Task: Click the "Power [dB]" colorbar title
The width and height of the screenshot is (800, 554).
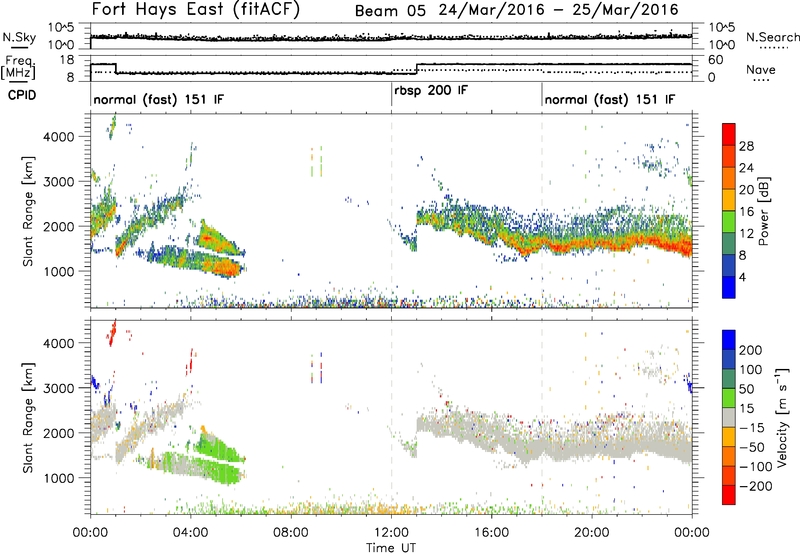Action: [764, 211]
